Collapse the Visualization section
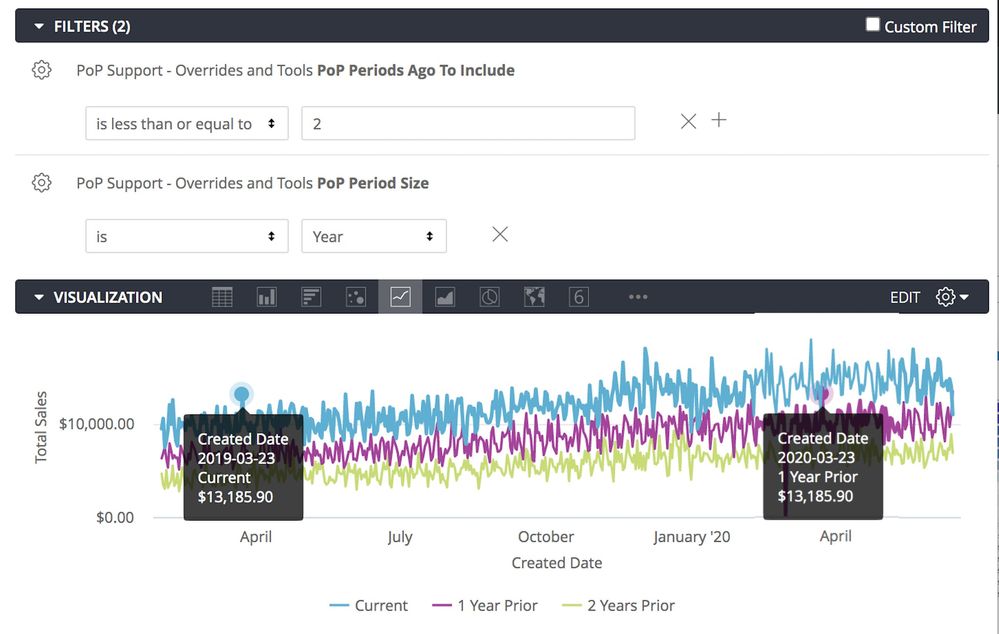Viewport: 999px width, 634px height. click(x=39, y=297)
